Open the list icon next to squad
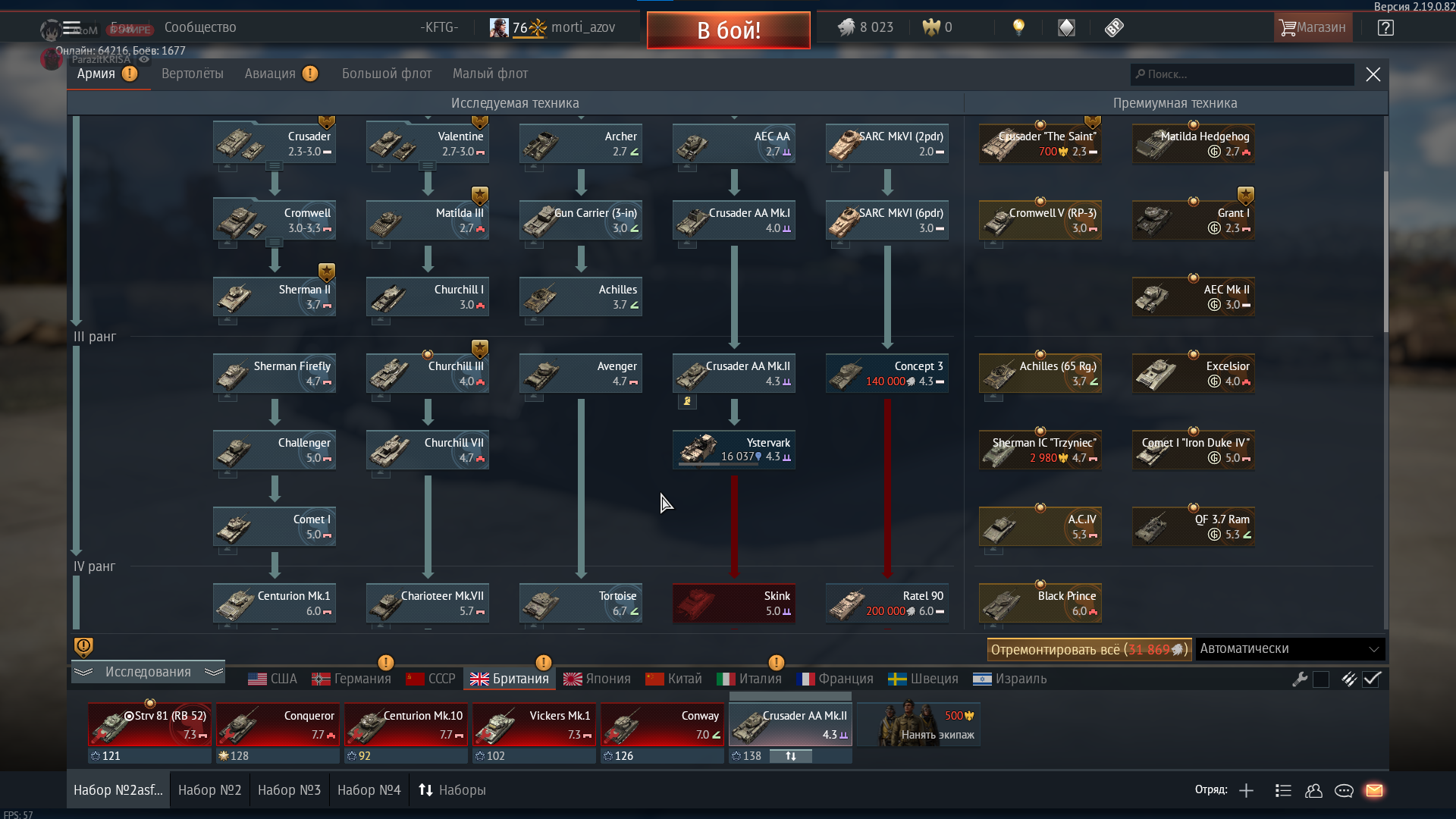The width and height of the screenshot is (1456, 819). [1283, 791]
